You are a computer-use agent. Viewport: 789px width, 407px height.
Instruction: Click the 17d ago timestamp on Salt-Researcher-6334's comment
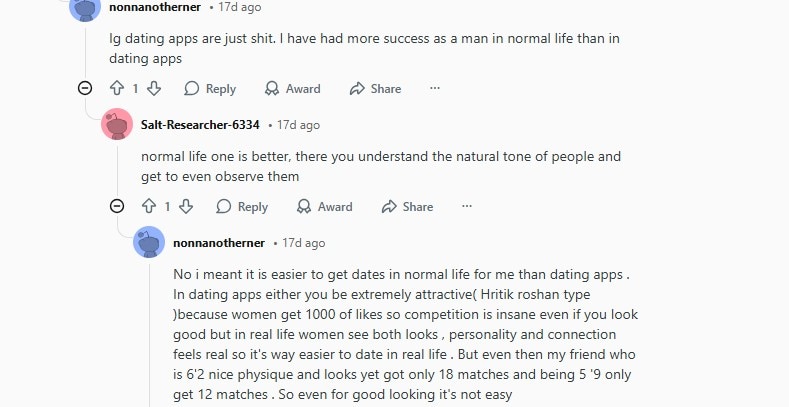tap(298, 125)
